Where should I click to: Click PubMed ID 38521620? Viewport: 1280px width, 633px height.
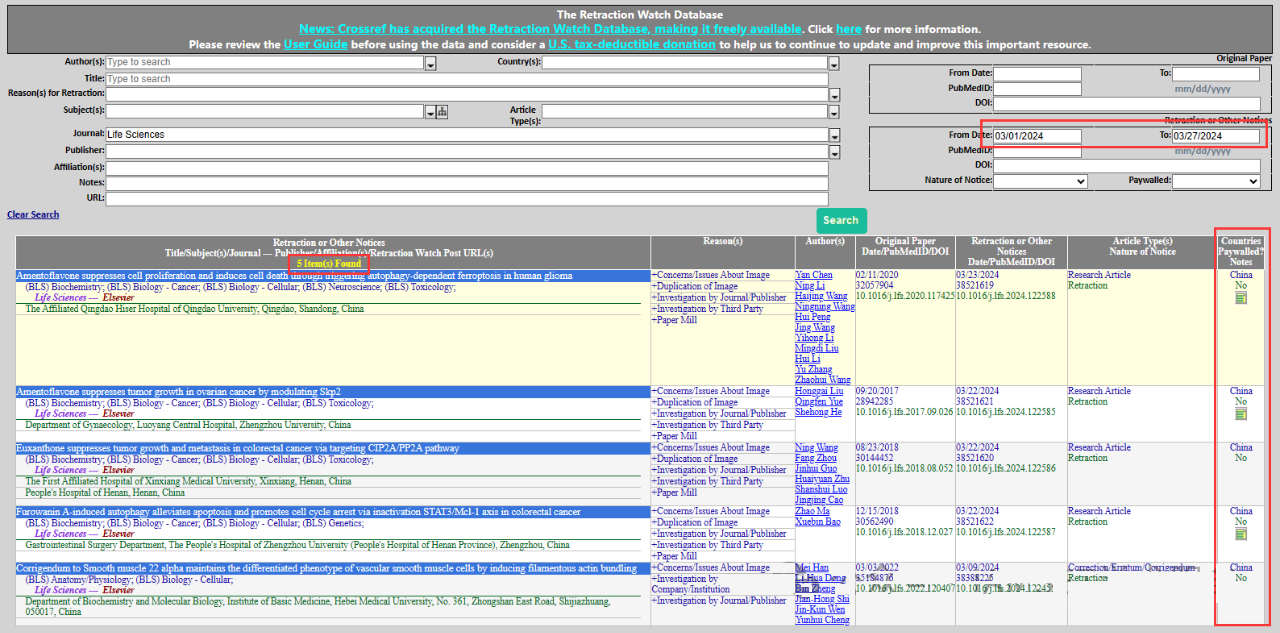tap(975, 458)
